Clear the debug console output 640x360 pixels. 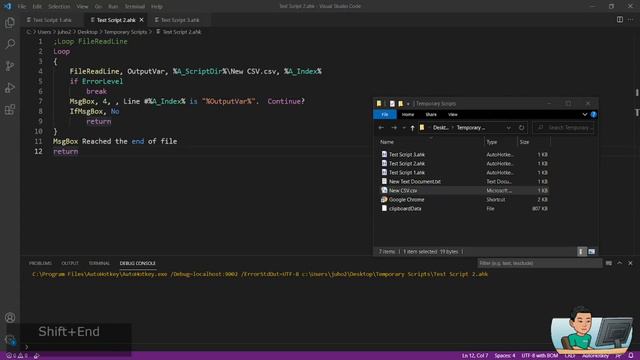tap(609, 263)
